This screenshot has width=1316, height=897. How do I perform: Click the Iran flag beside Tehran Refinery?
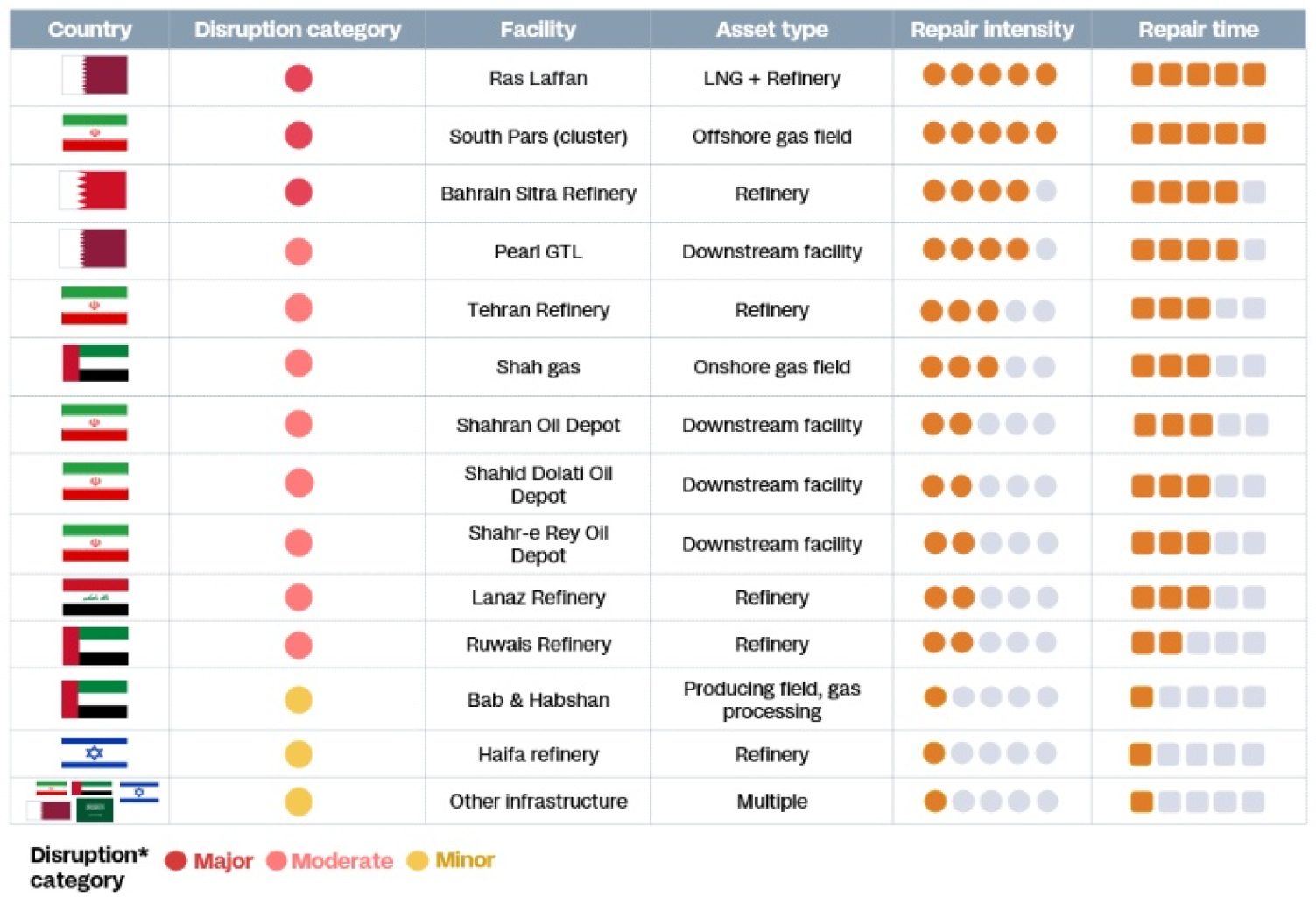click(x=95, y=306)
